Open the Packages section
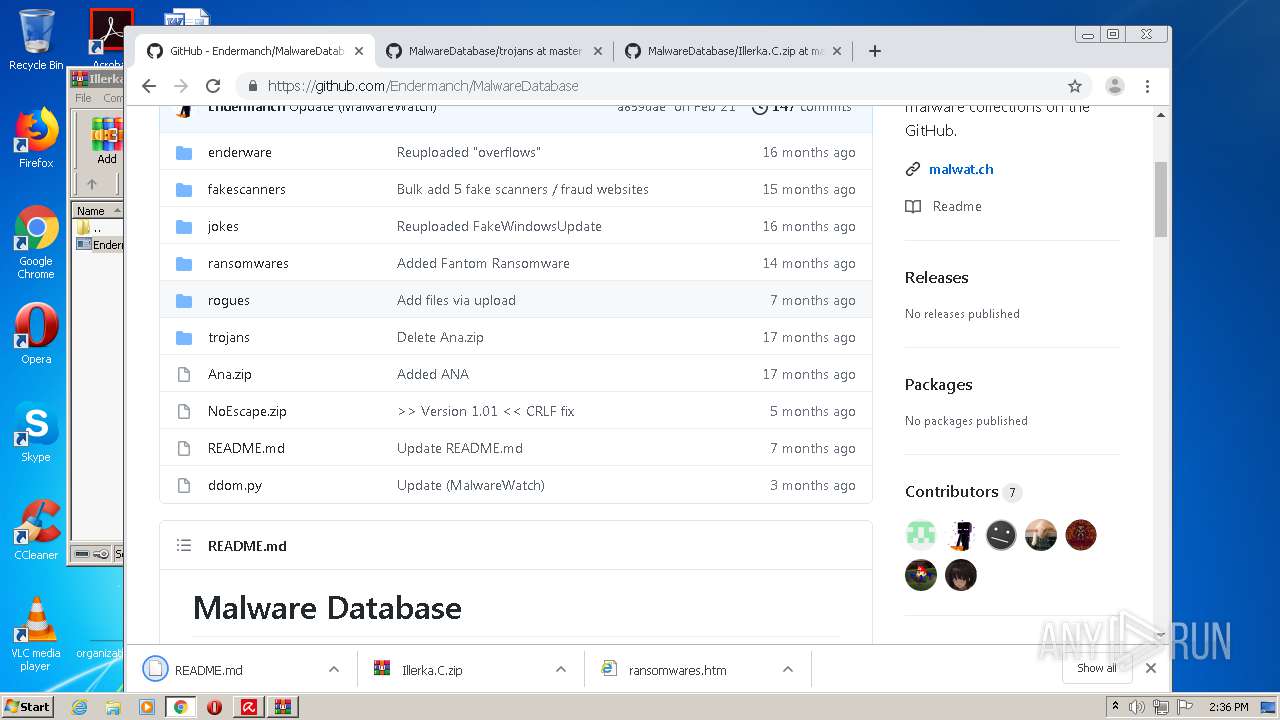This screenshot has width=1280, height=720. 938,384
